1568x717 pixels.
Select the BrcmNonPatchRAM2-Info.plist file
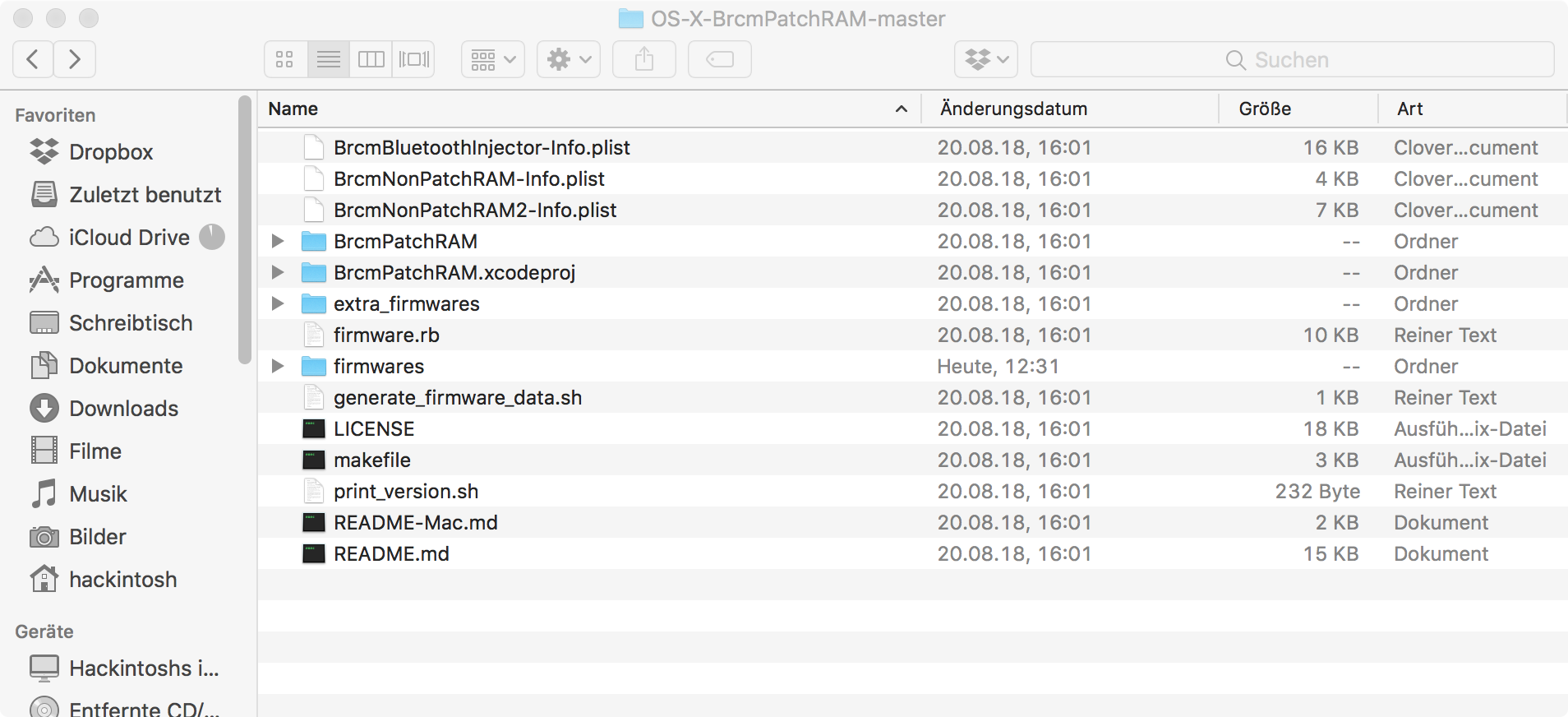475,210
